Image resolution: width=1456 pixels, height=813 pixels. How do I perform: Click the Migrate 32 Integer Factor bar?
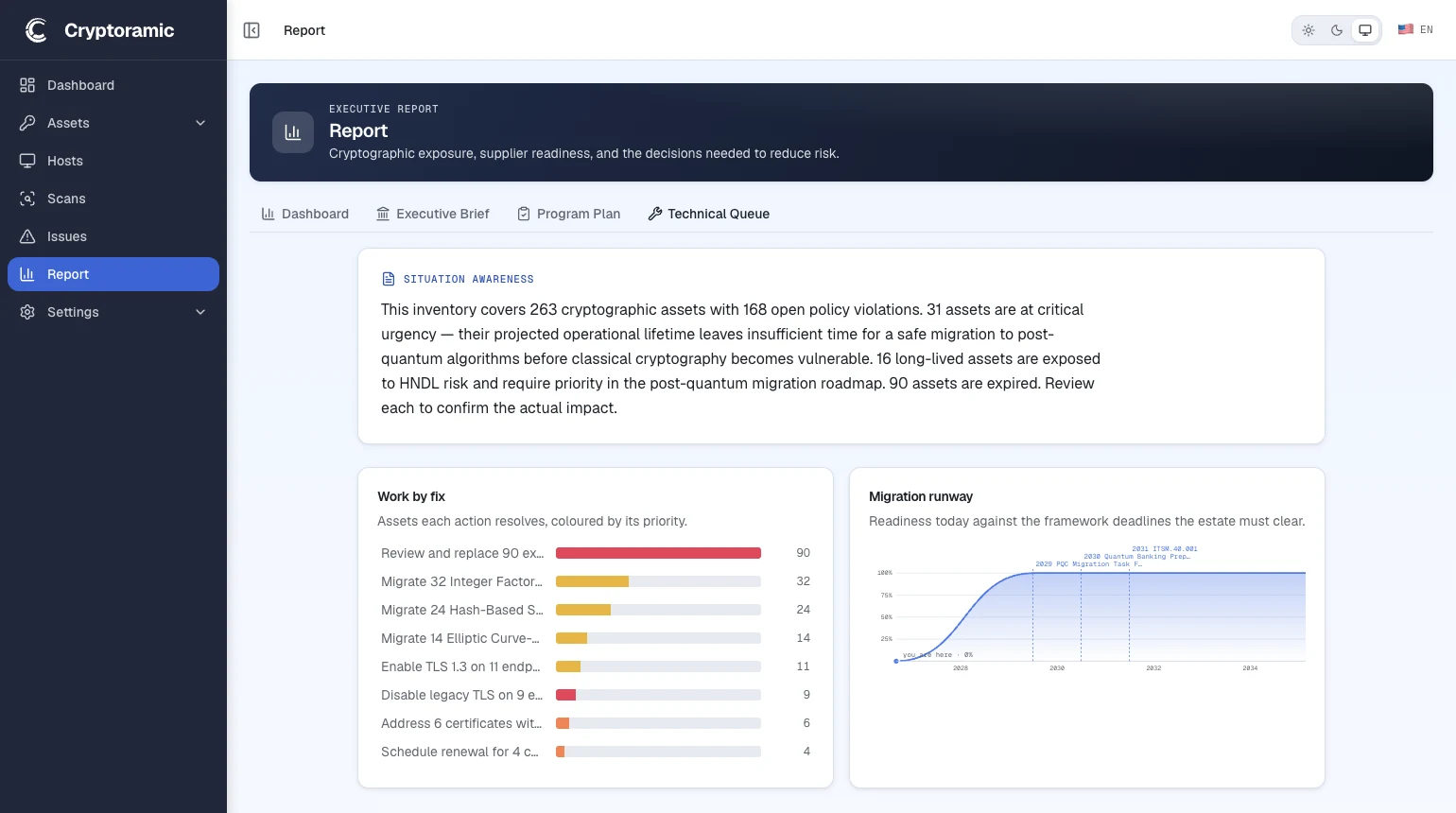(592, 581)
